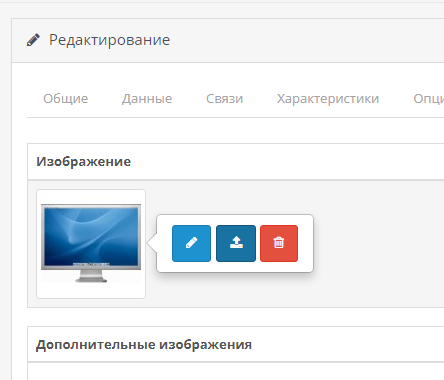Switch to the Данные tab
Image resolution: width=444 pixels, height=380 pixels.
point(147,99)
